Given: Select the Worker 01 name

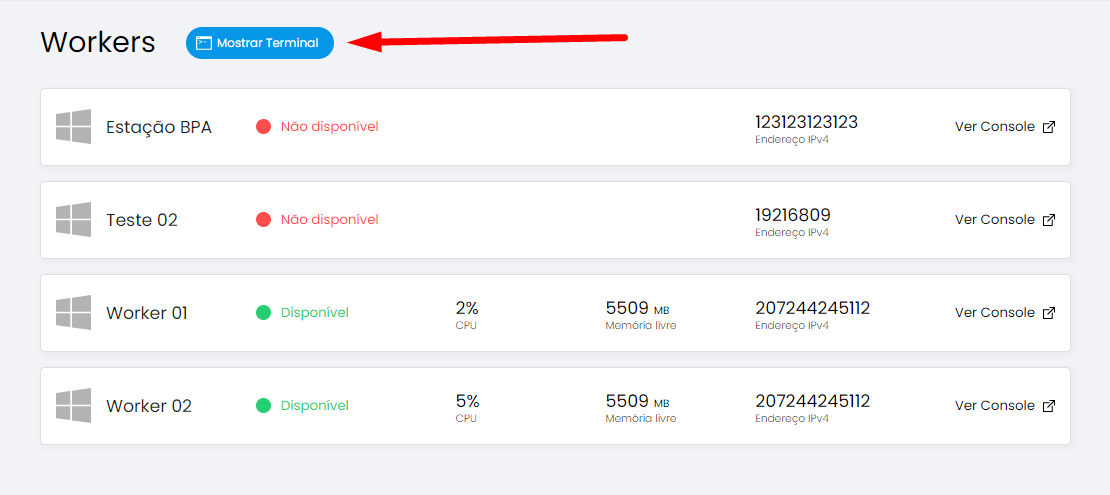Looking at the screenshot, I should click(x=147, y=313).
